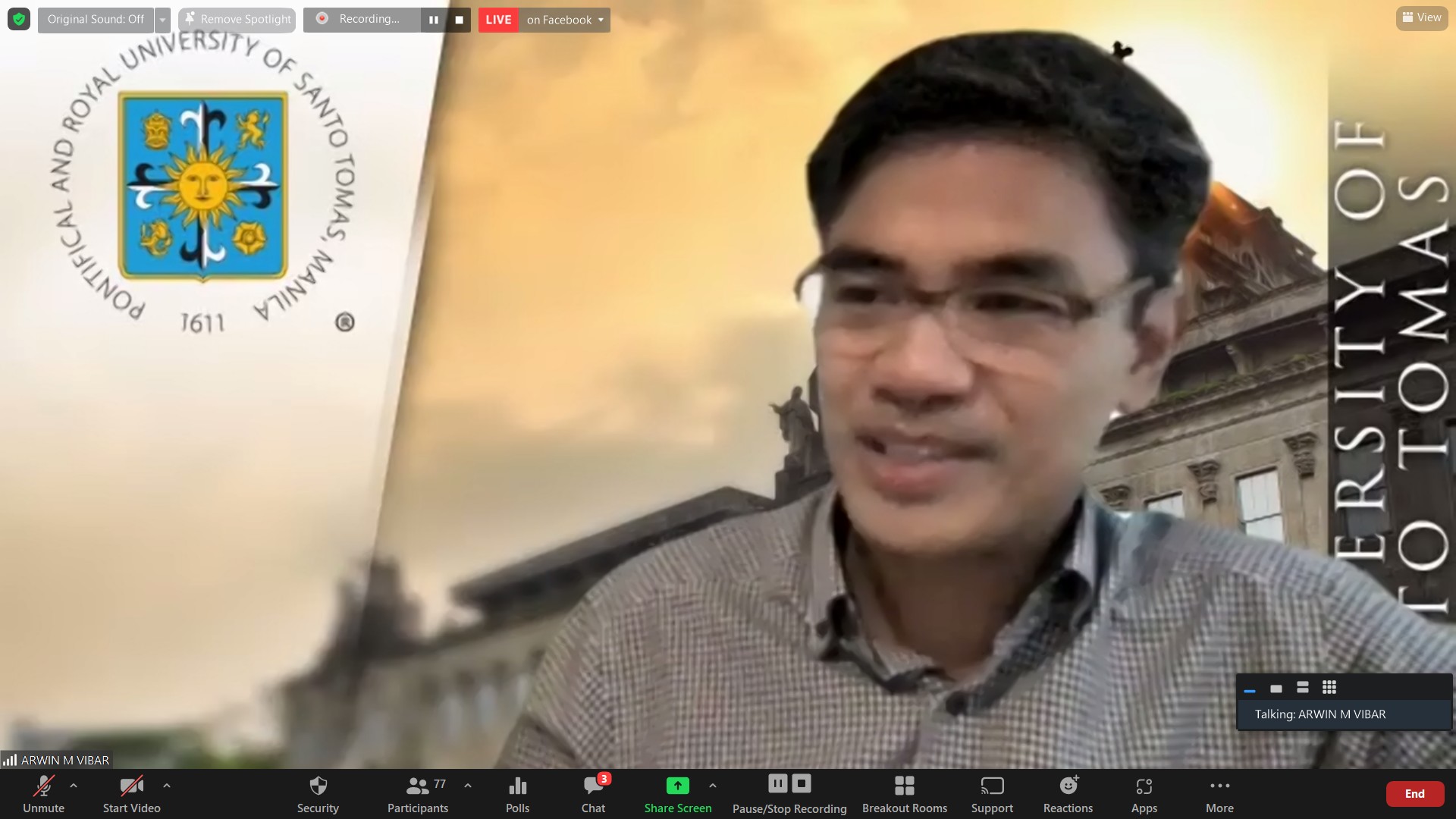Screen dimensions: 1456x819
Task: Open the View layout menu
Action: [x=1422, y=17]
